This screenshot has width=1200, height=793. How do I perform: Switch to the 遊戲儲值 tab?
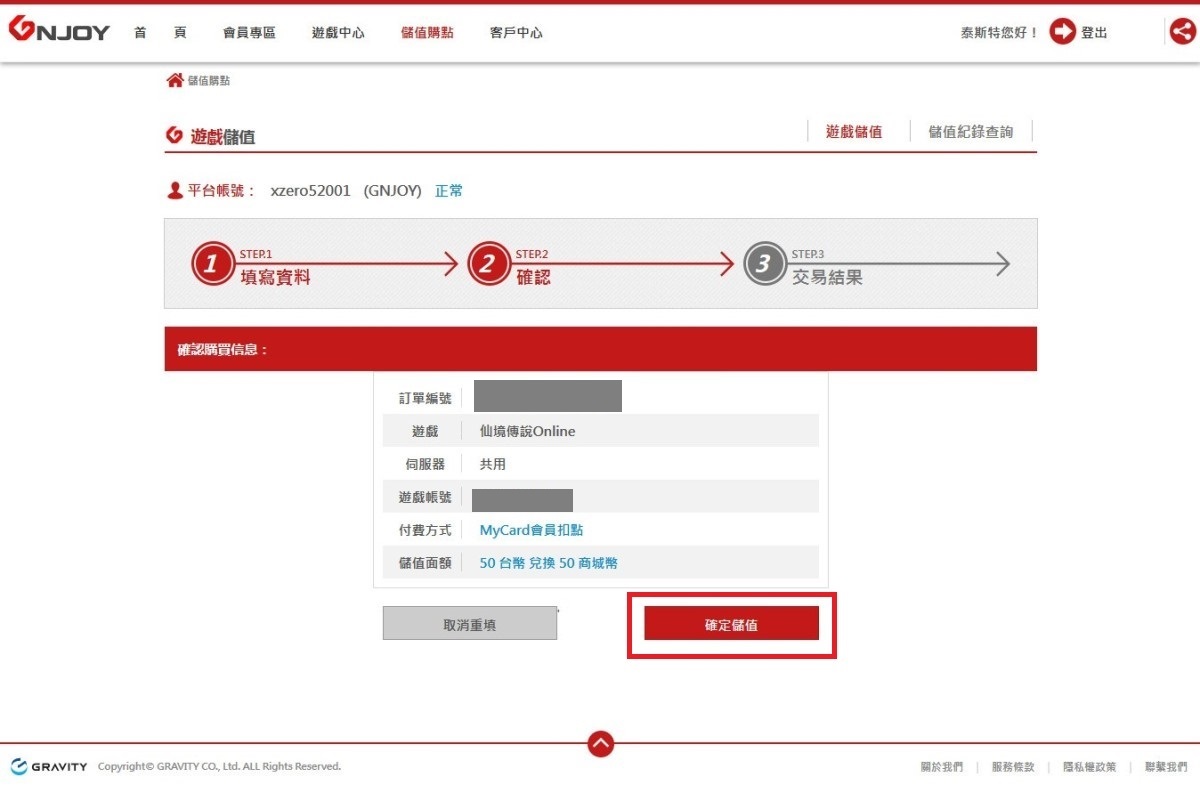(x=854, y=131)
